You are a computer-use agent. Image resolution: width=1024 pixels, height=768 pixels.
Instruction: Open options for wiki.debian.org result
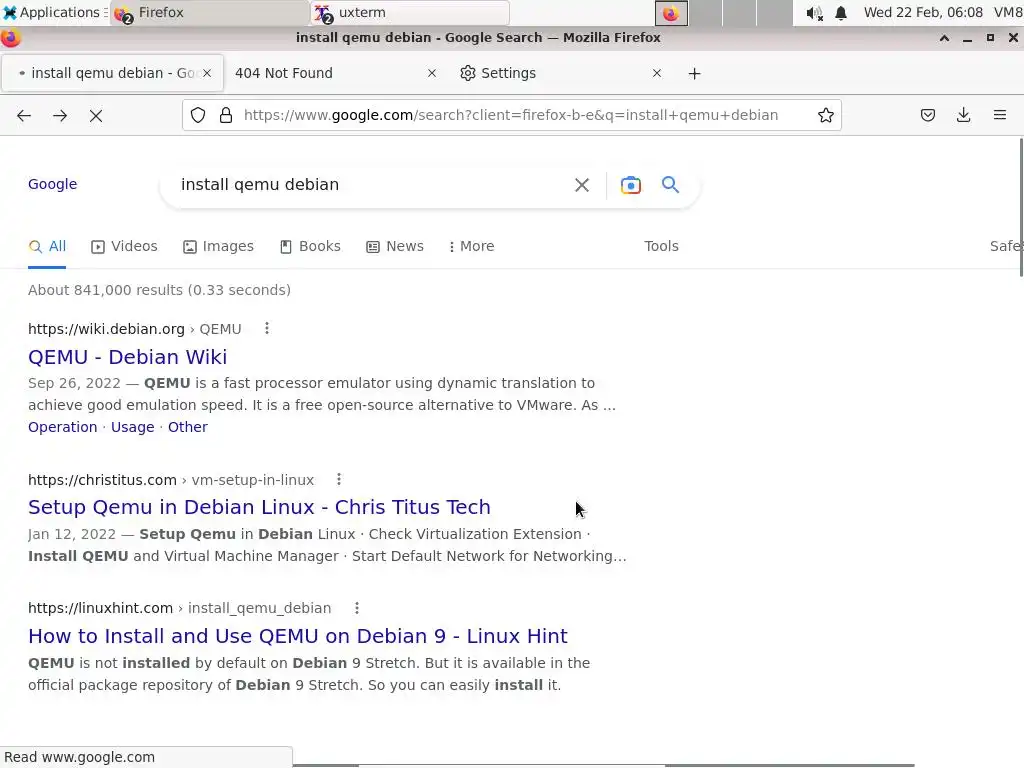266,328
